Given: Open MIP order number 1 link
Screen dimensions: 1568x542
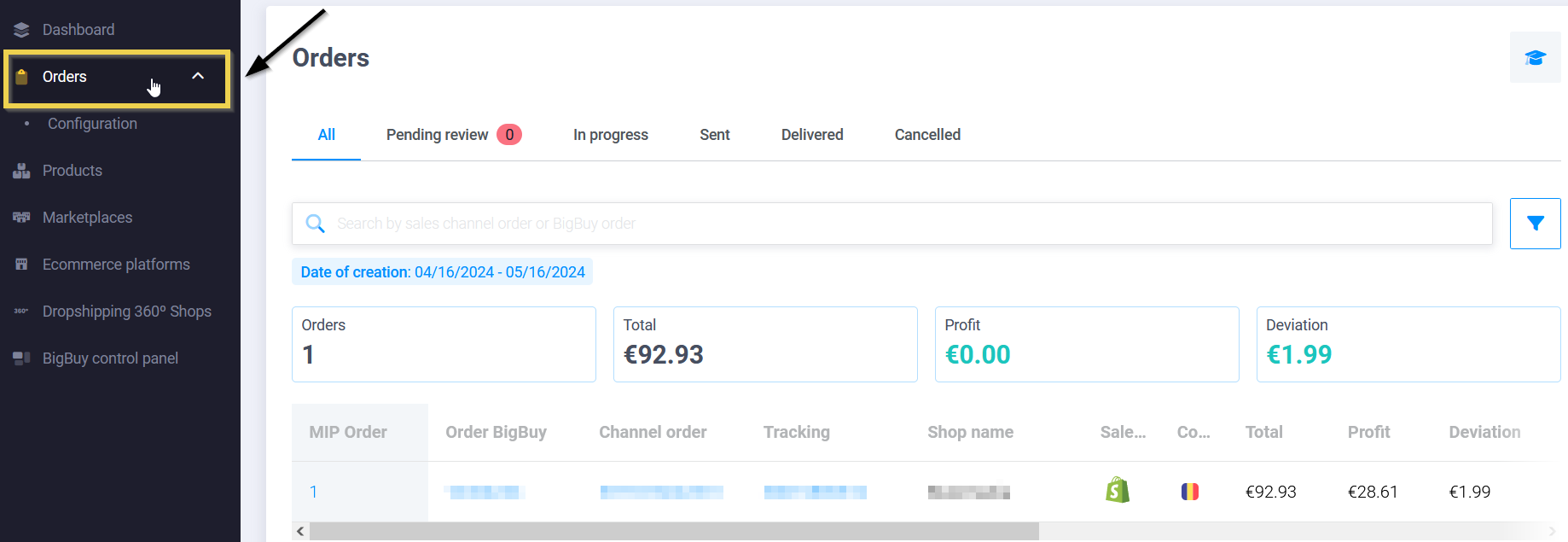Looking at the screenshot, I should (313, 492).
